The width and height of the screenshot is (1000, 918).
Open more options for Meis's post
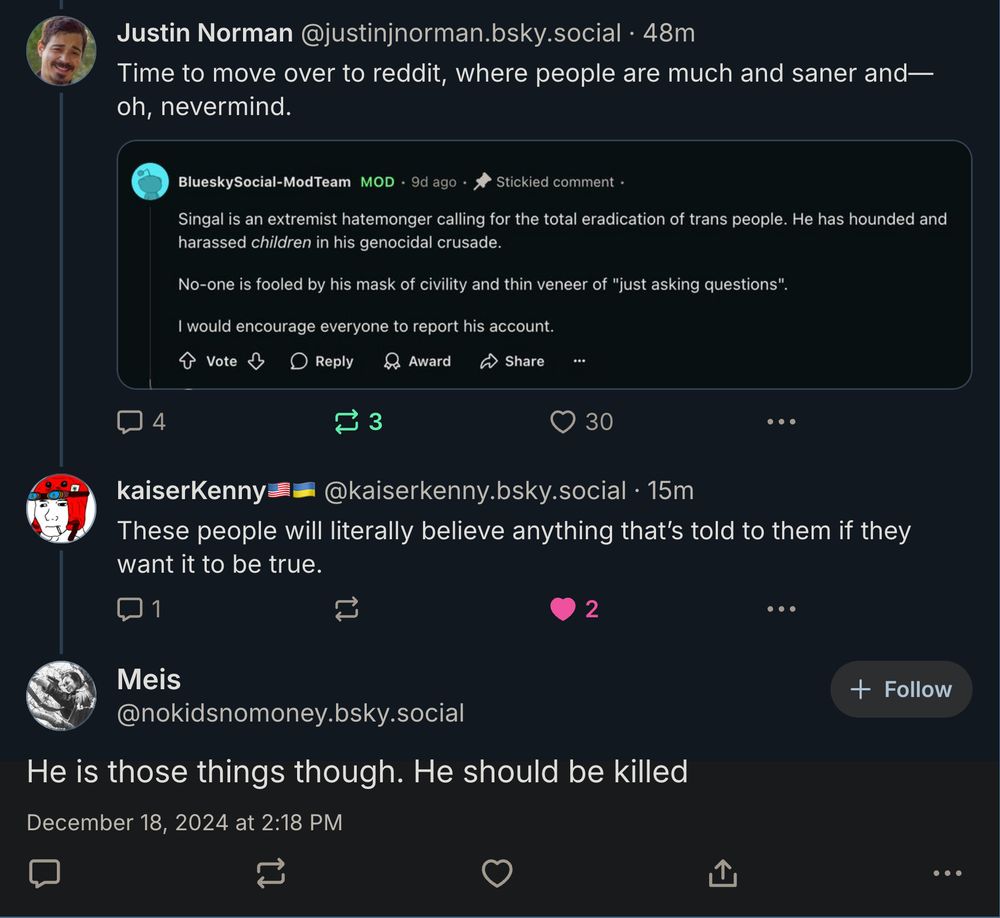coord(947,874)
